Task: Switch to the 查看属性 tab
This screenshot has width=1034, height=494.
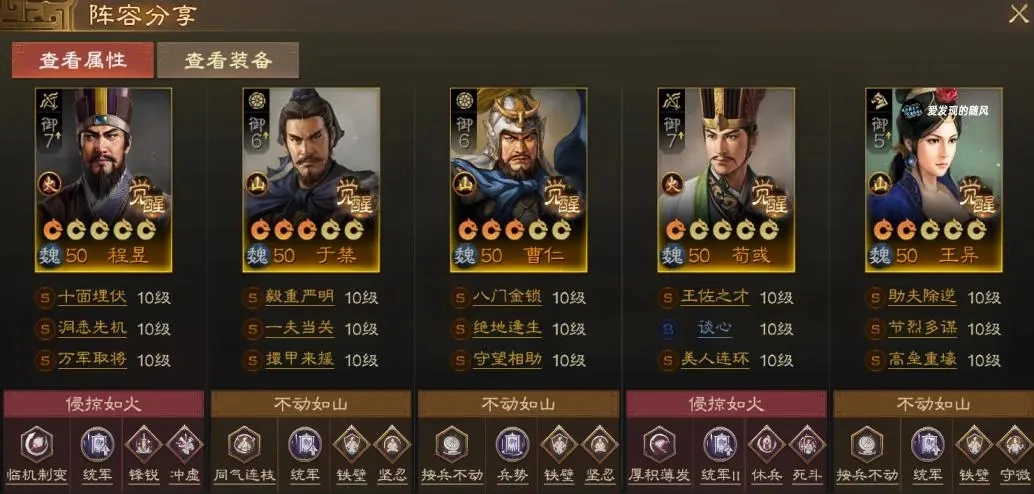Action: tap(82, 61)
